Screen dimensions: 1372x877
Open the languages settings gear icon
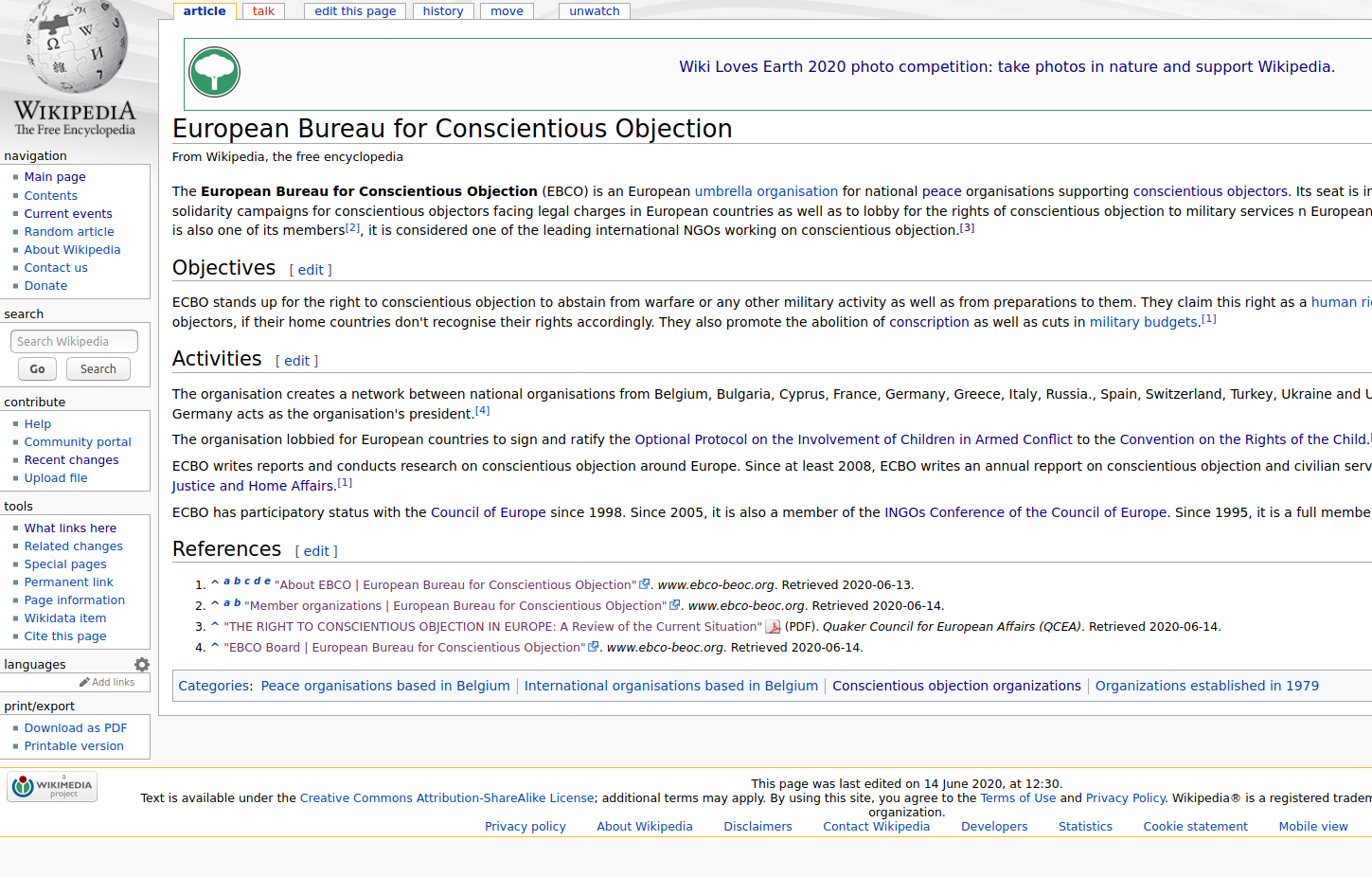[142, 665]
